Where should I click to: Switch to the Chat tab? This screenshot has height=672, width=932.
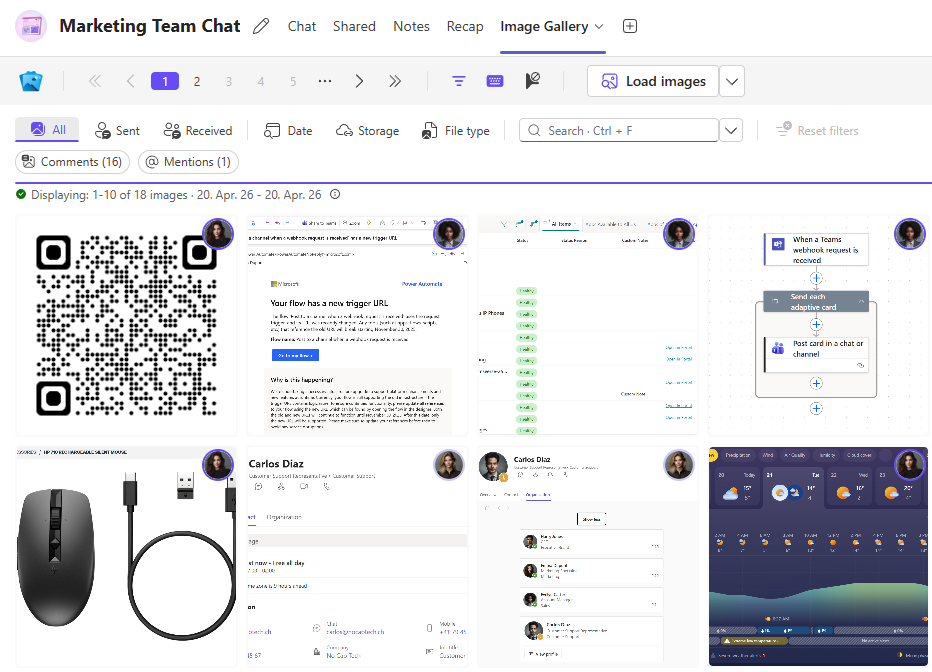tap(302, 26)
